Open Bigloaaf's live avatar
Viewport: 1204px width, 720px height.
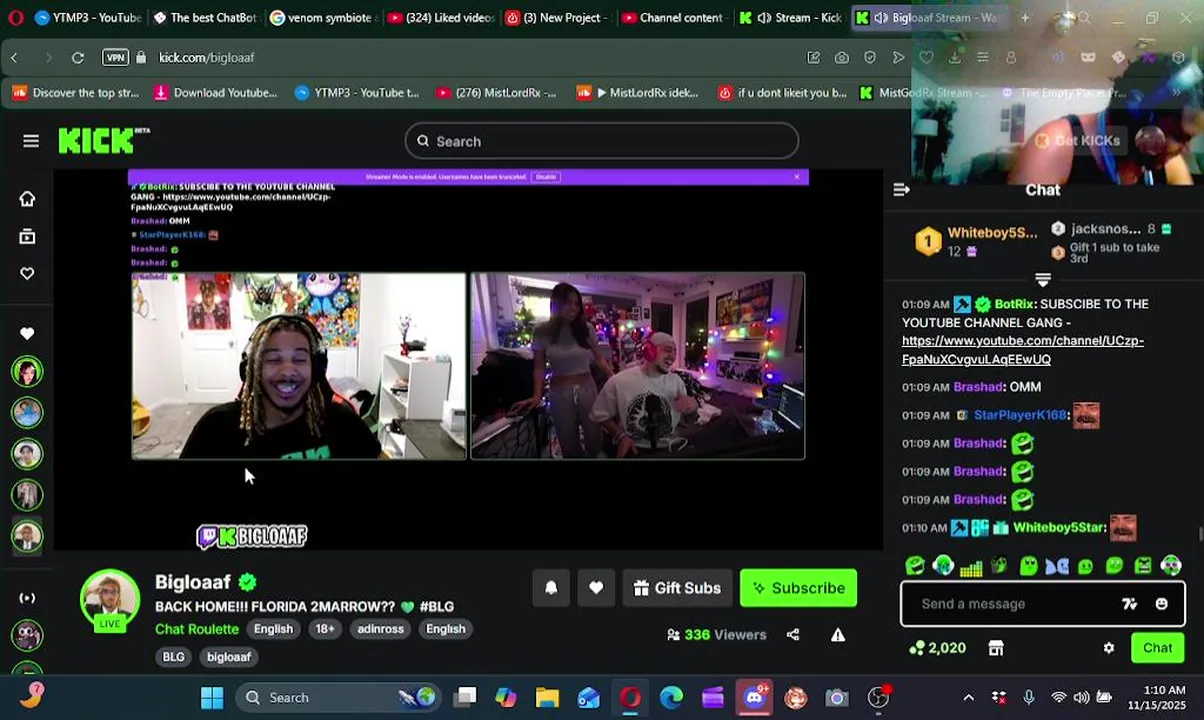(x=110, y=600)
